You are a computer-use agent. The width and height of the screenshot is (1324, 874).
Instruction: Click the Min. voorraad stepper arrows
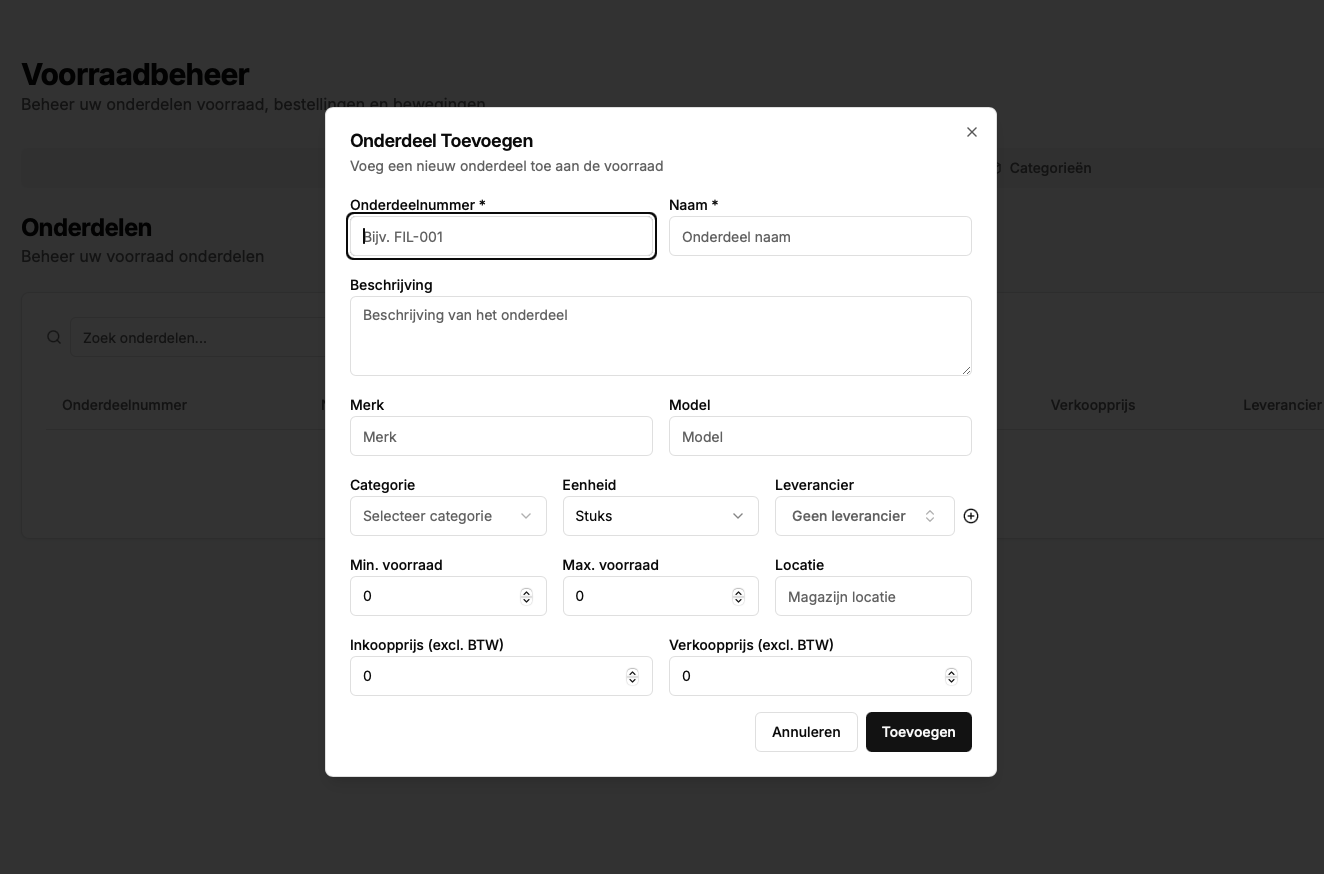click(x=526, y=596)
